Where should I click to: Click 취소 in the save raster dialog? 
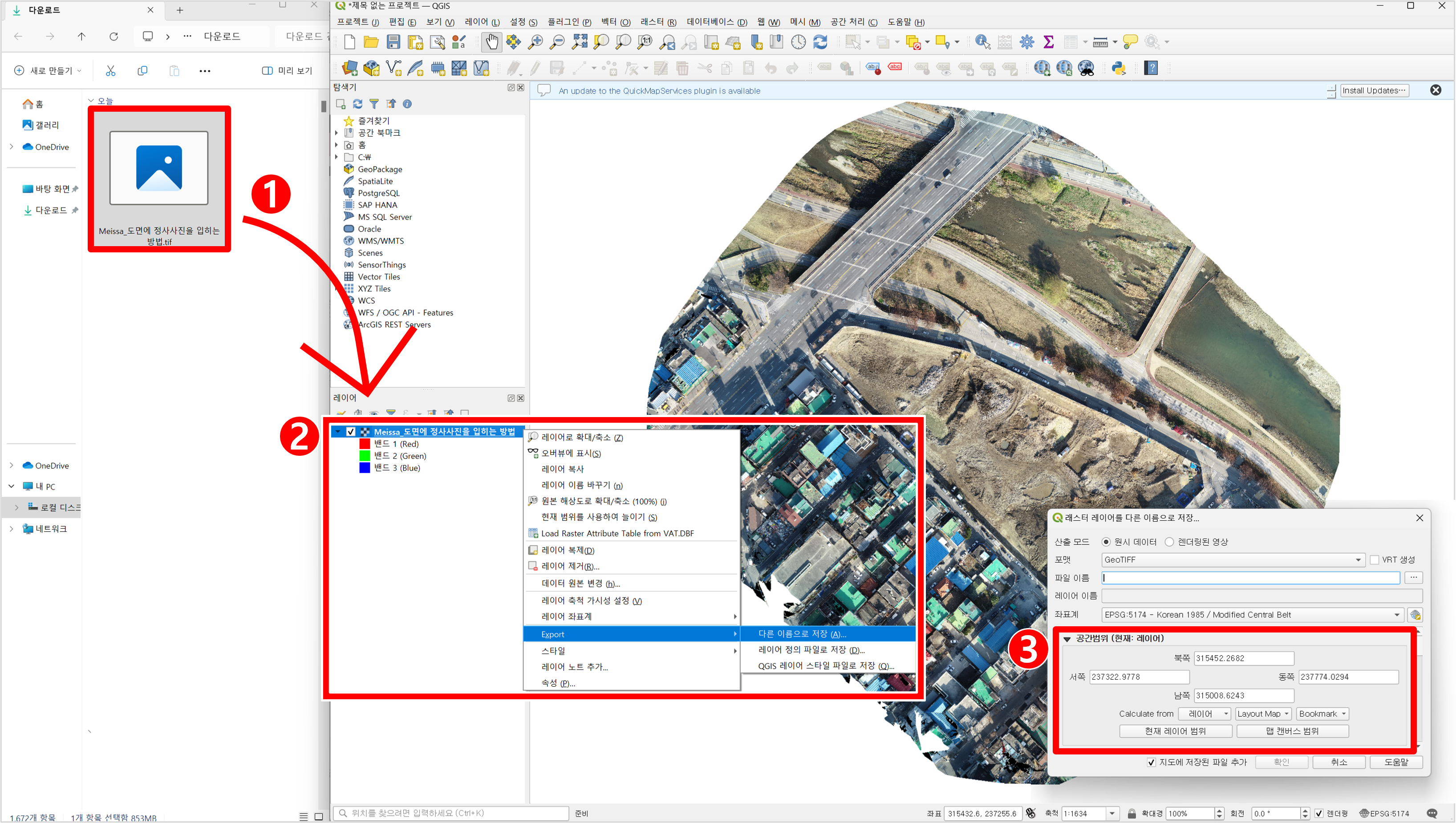(x=1339, y=762)
